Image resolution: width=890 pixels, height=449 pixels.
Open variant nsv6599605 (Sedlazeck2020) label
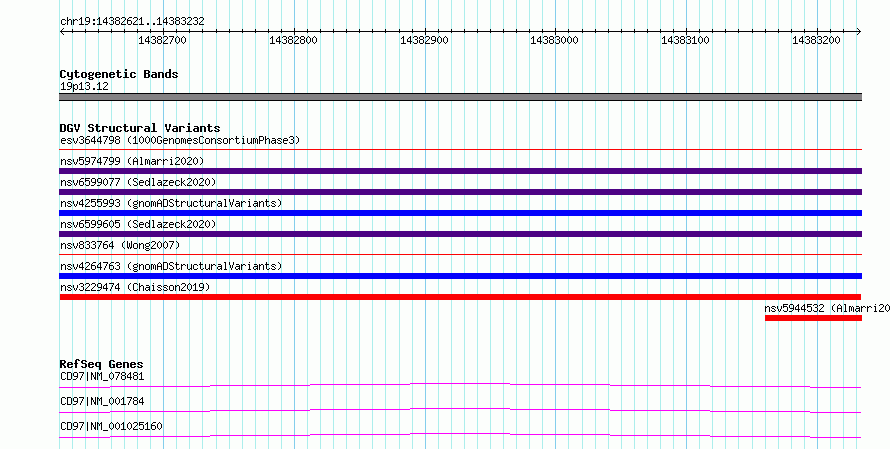(138, 224)
